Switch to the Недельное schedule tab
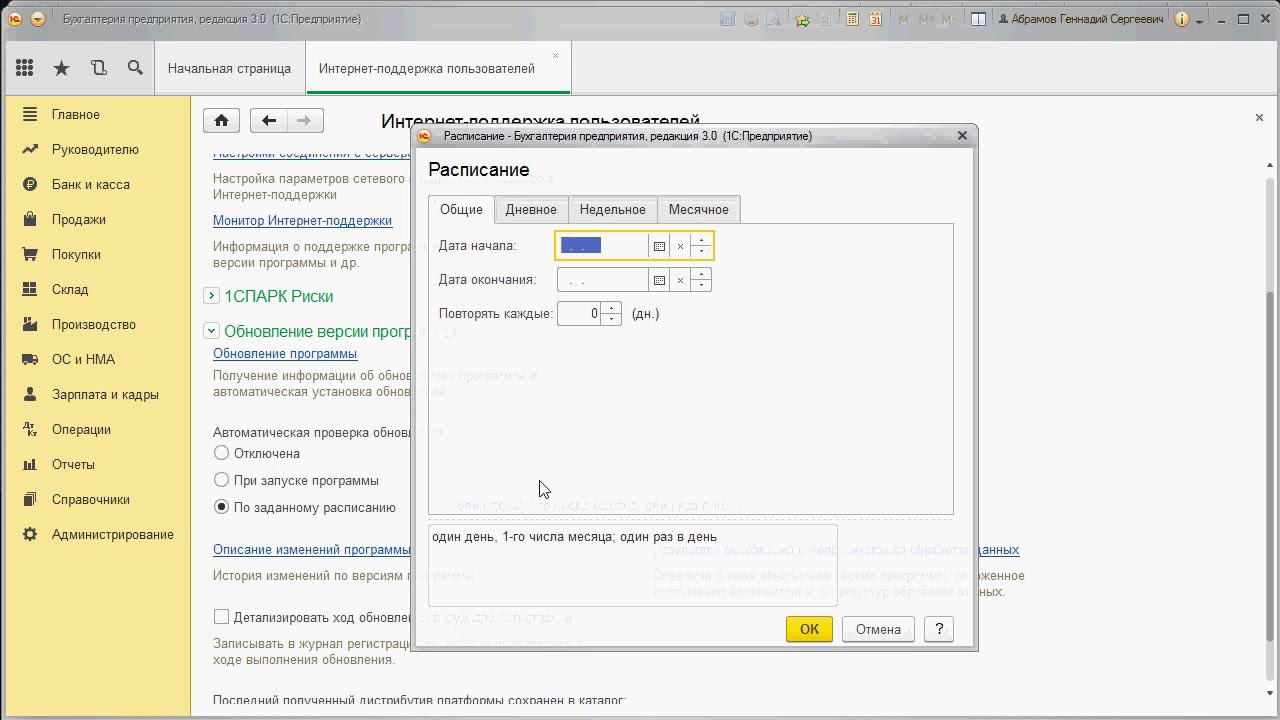The height and width of the screenshot is (720, 1280). [613, 209]
